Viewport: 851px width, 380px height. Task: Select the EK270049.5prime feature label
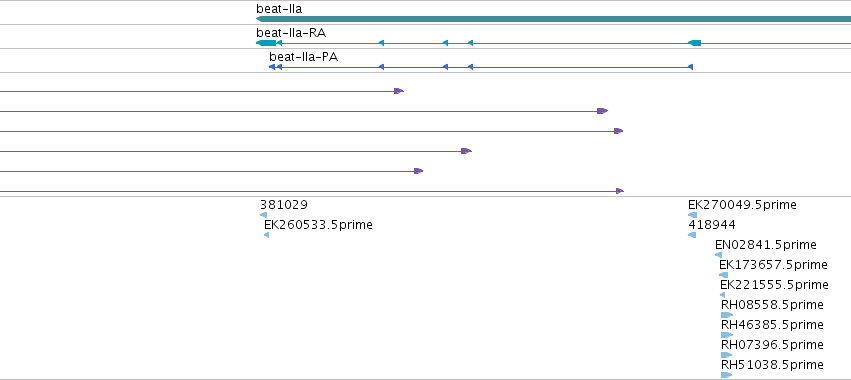click(742, 205)
